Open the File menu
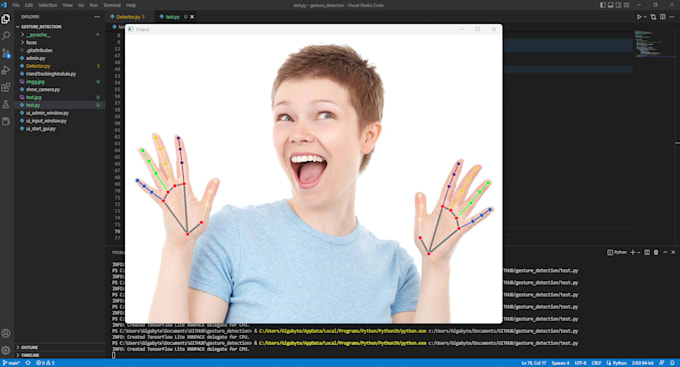 click(x=16, y=5)
